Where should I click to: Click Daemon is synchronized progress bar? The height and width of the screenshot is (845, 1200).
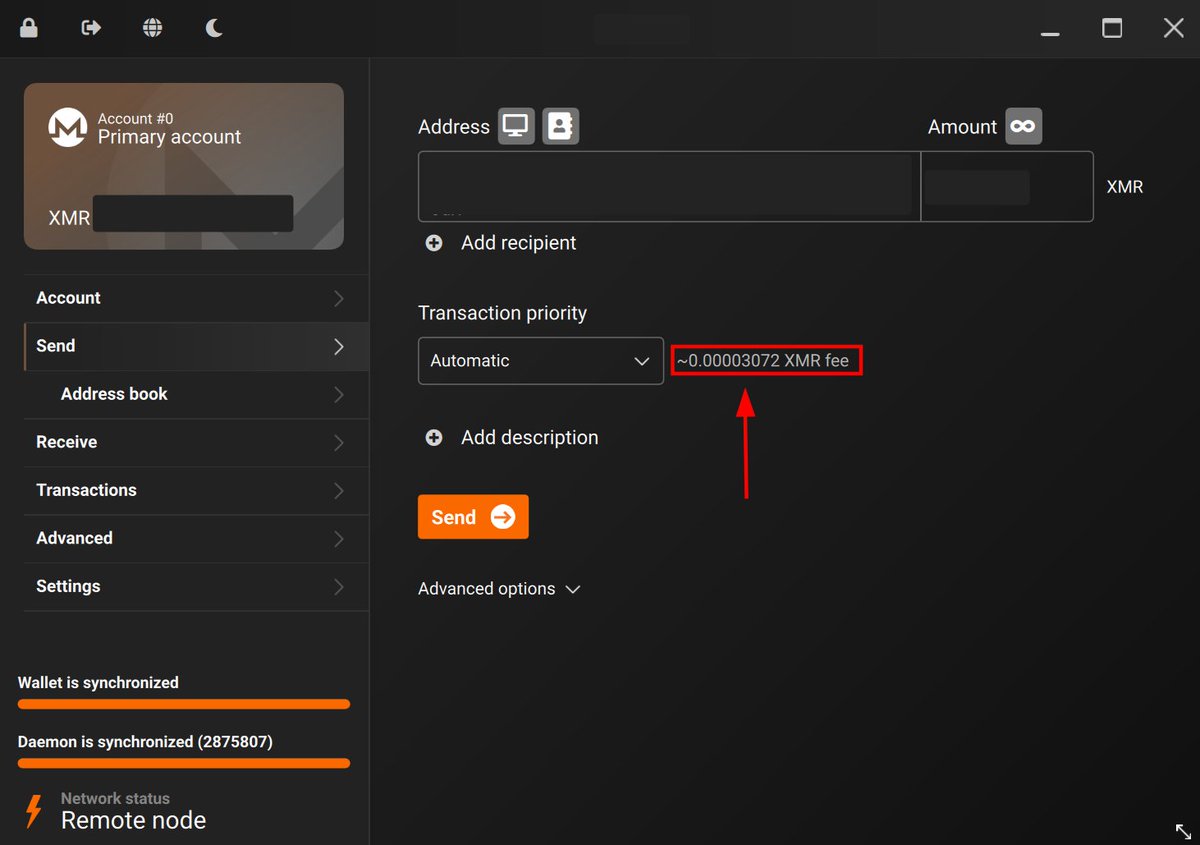(184, 763)
